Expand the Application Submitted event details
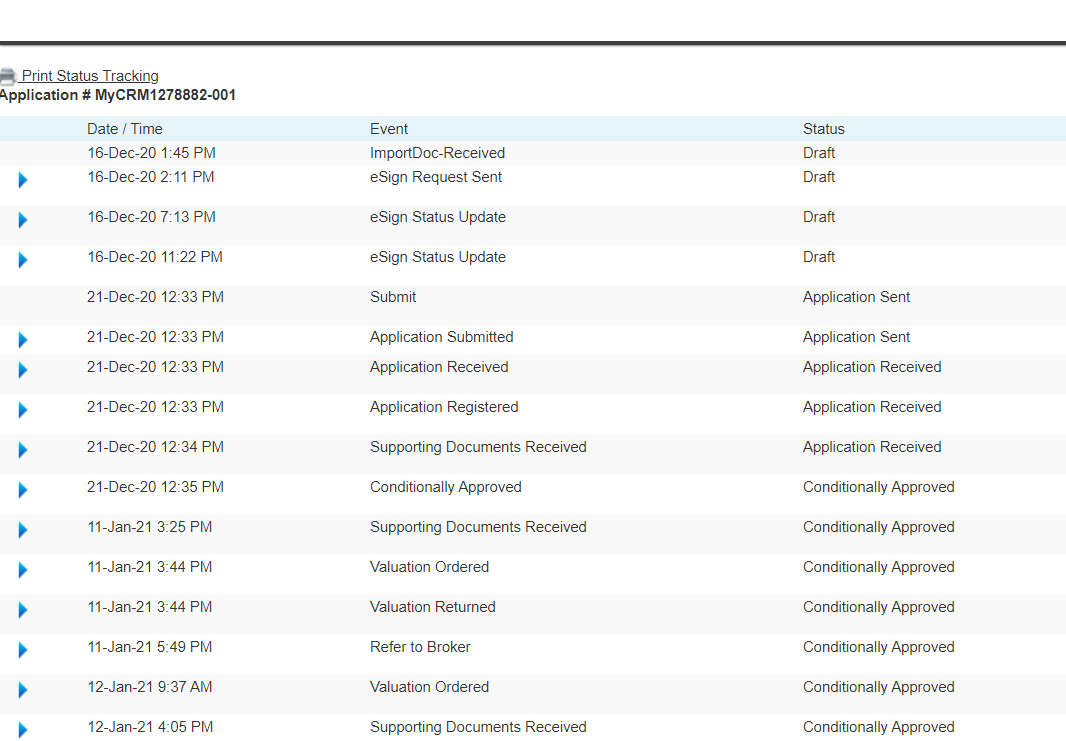Viewport: 1066px width, 741px height. pyautogui.click(x=21, y=340)
